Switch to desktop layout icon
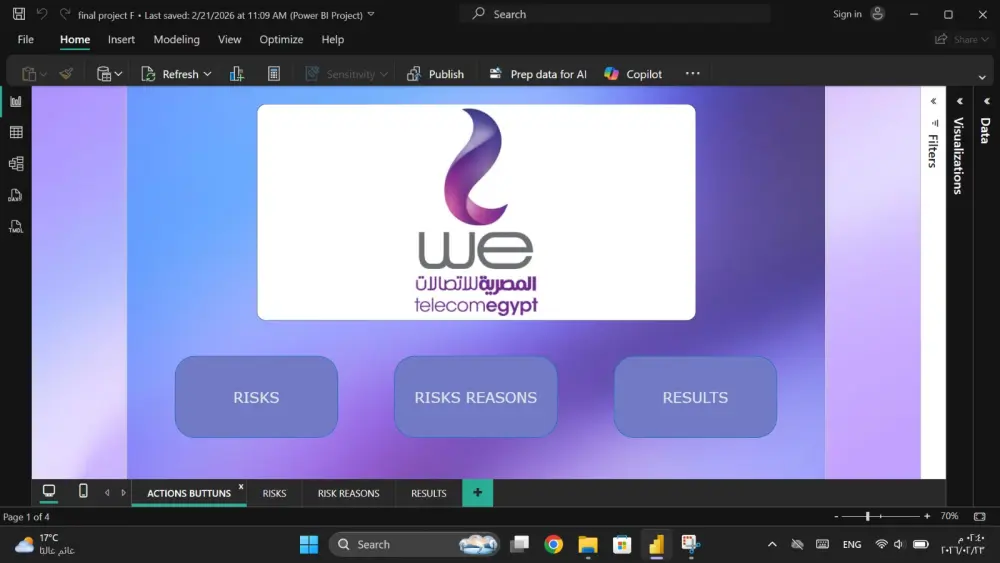Image resolution: width=1000 pixels, height=563 pixels. (x=49, y=491)
